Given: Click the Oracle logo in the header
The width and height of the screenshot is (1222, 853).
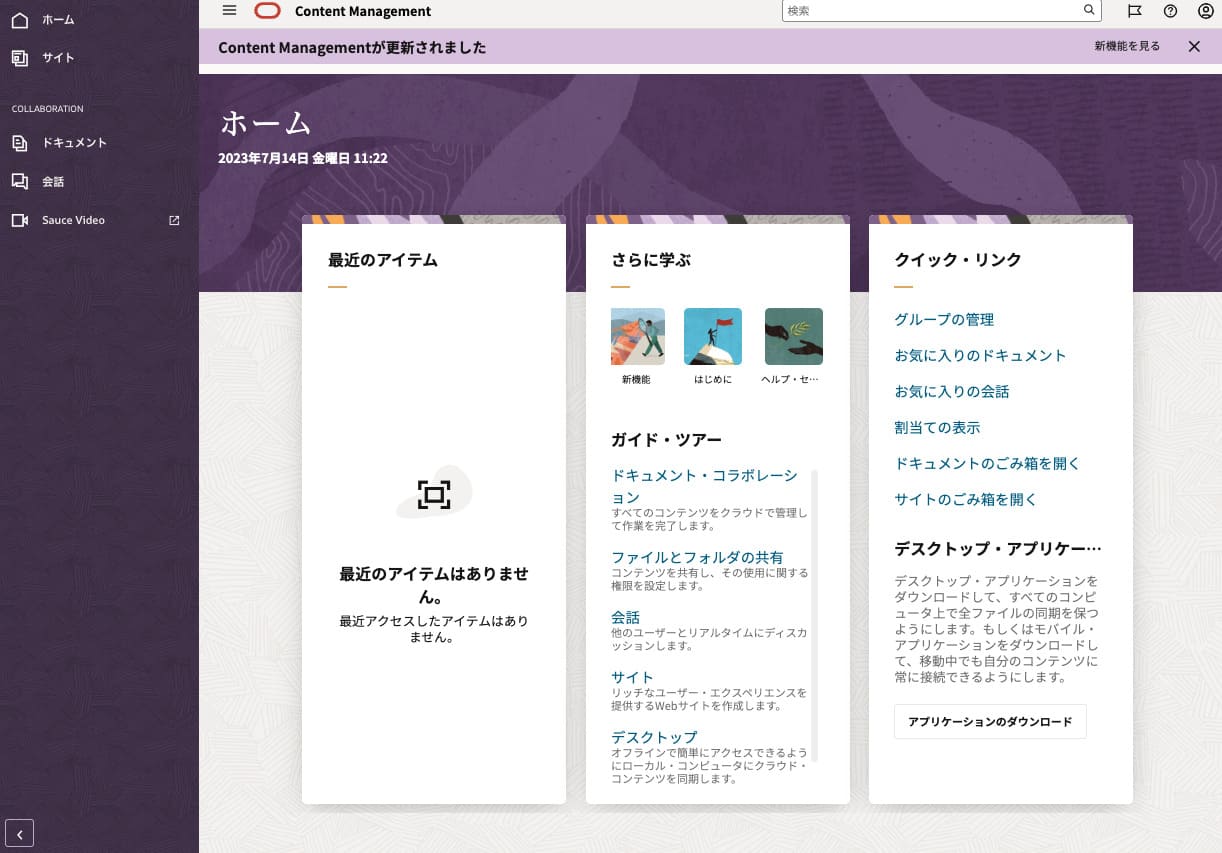Looking at the screenshot, I should click(x=267, y=11).
